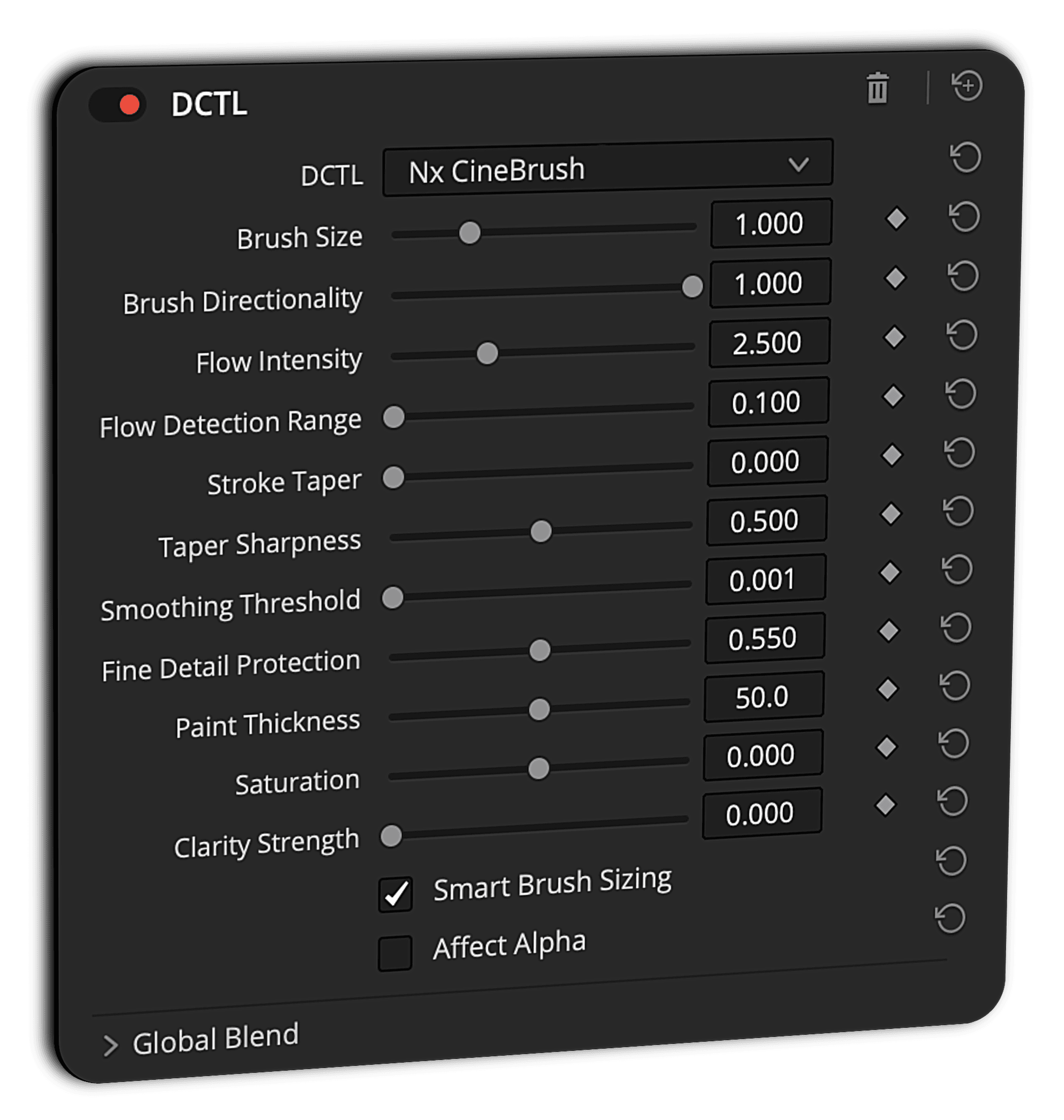Reset the DCTL selection dropdown row

[x=965, y=157]
